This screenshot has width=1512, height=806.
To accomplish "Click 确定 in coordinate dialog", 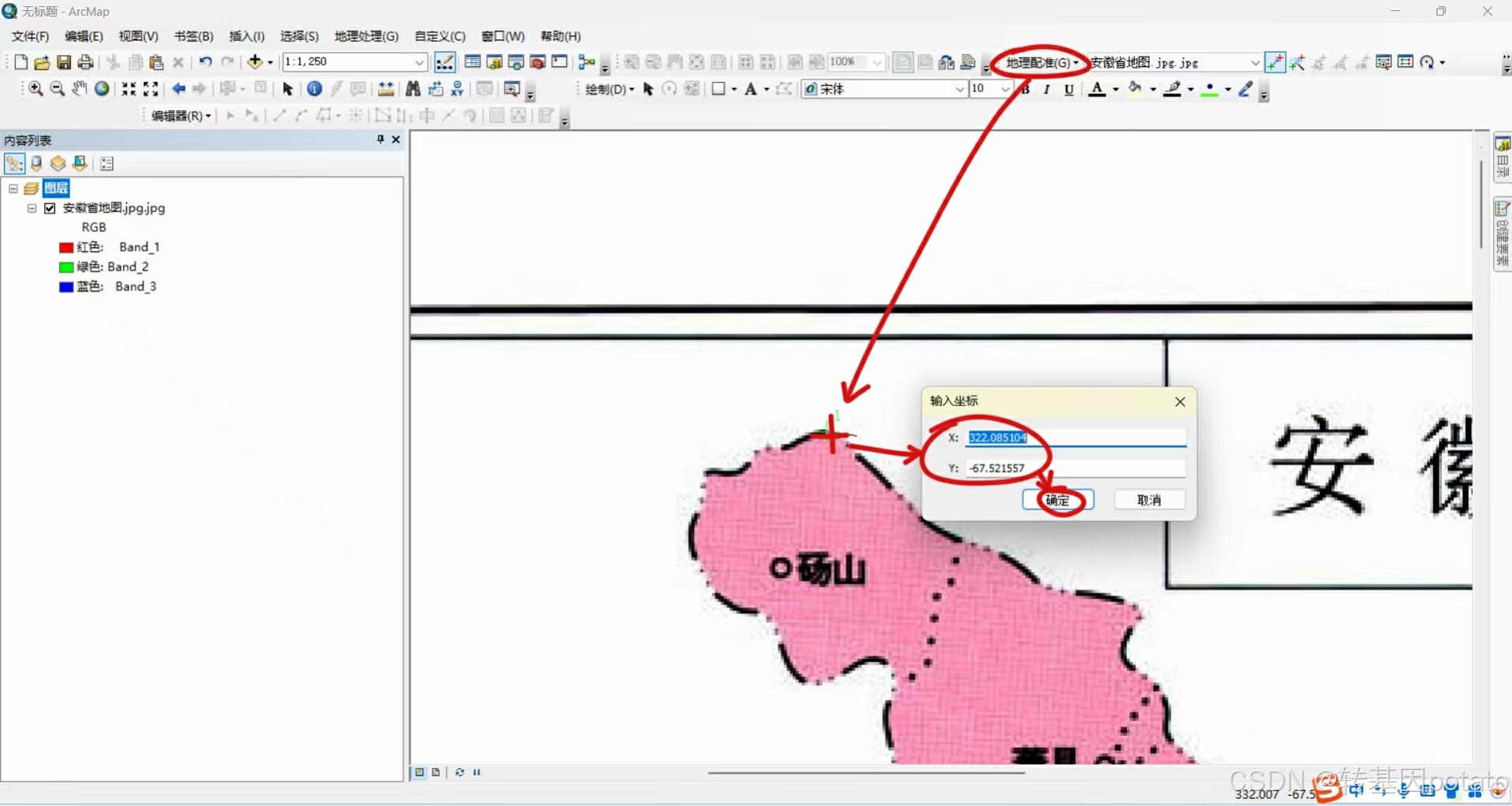I will pos(1058,500).
